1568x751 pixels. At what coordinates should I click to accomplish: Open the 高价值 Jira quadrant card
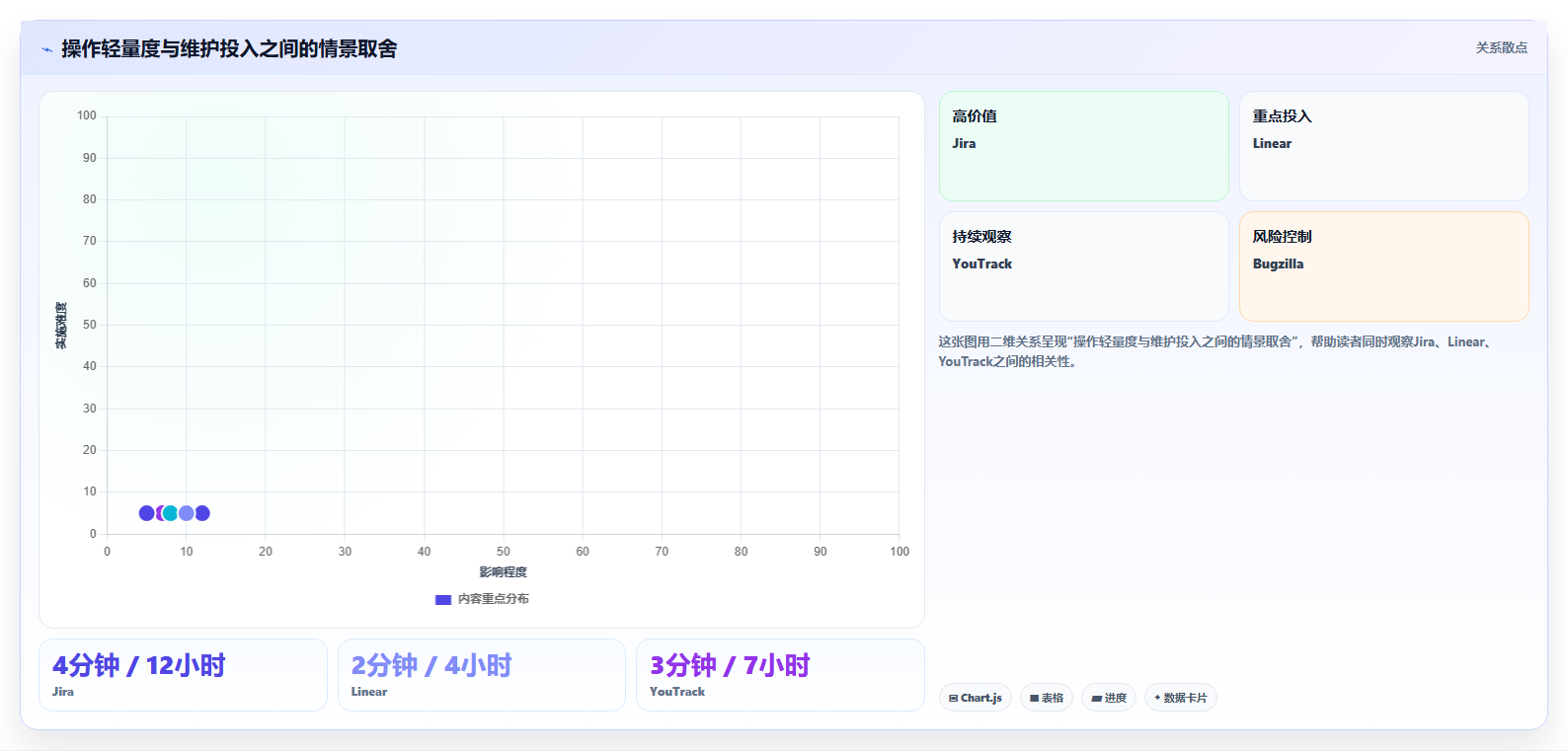pos(1083,146)
